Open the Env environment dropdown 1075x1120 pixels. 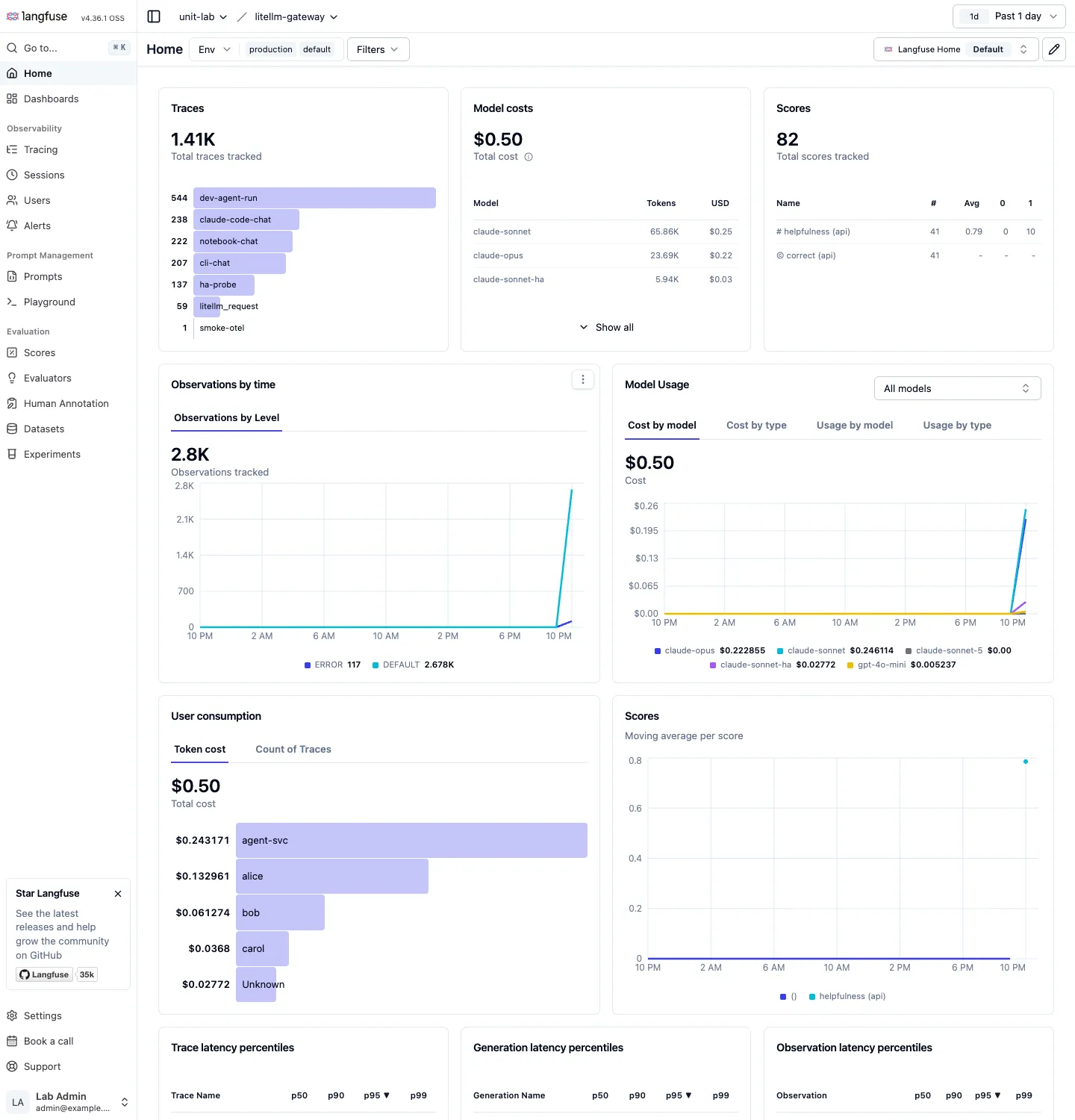coord(214,49)
